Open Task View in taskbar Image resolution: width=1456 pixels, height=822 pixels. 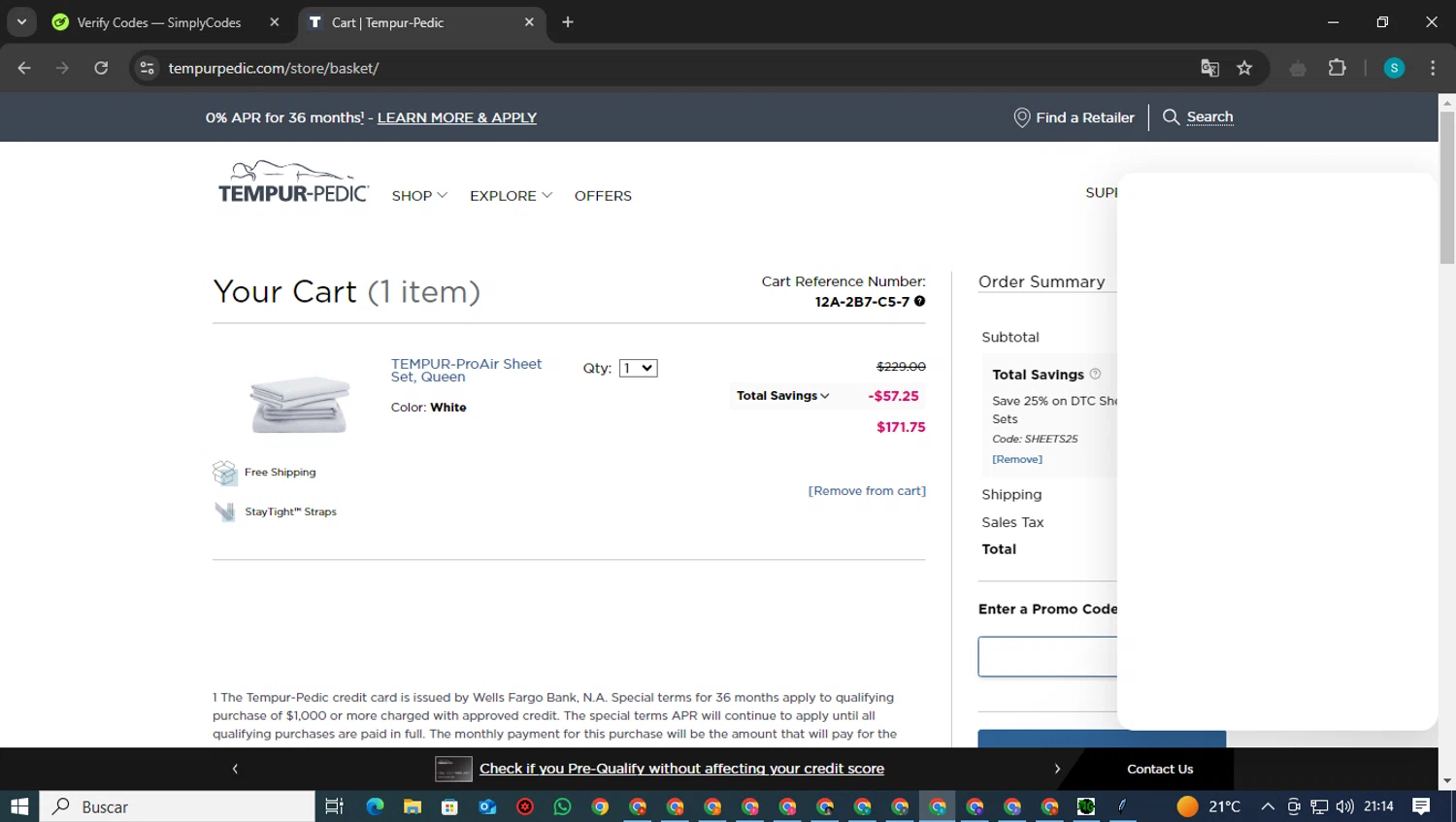pos(334,806)
